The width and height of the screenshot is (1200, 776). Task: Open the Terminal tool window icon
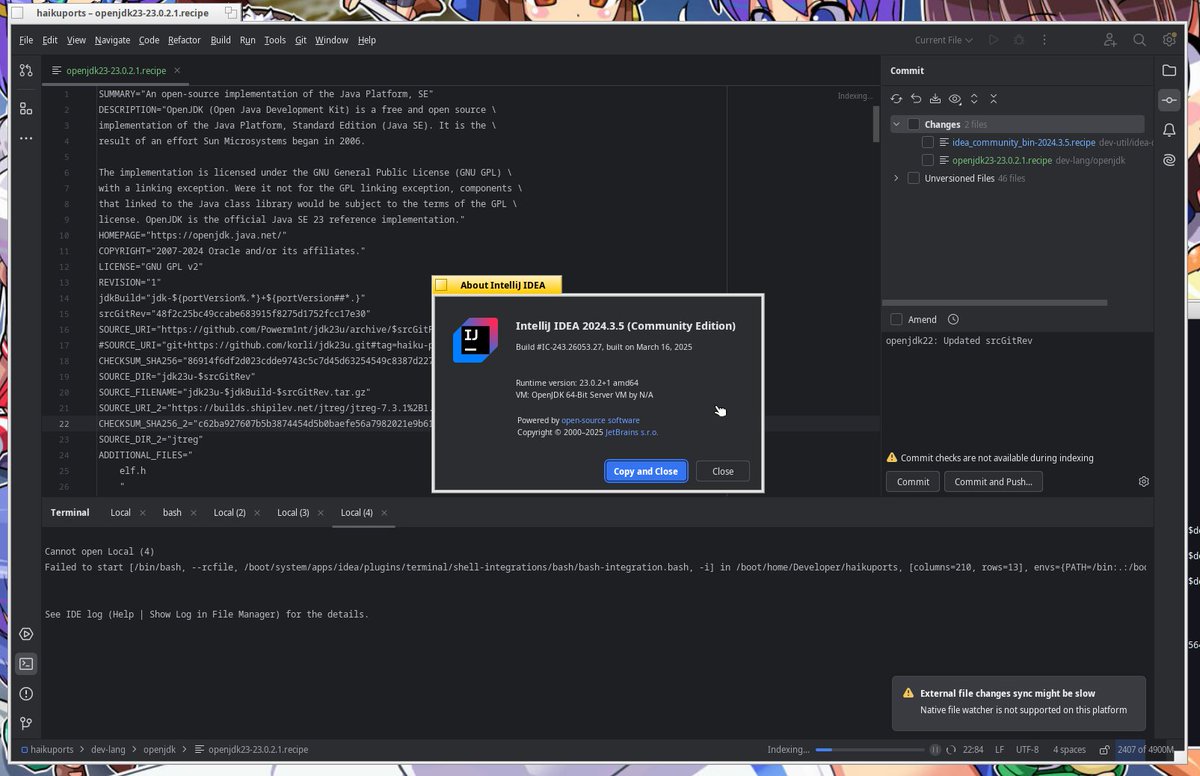click(x=26, y=663)
